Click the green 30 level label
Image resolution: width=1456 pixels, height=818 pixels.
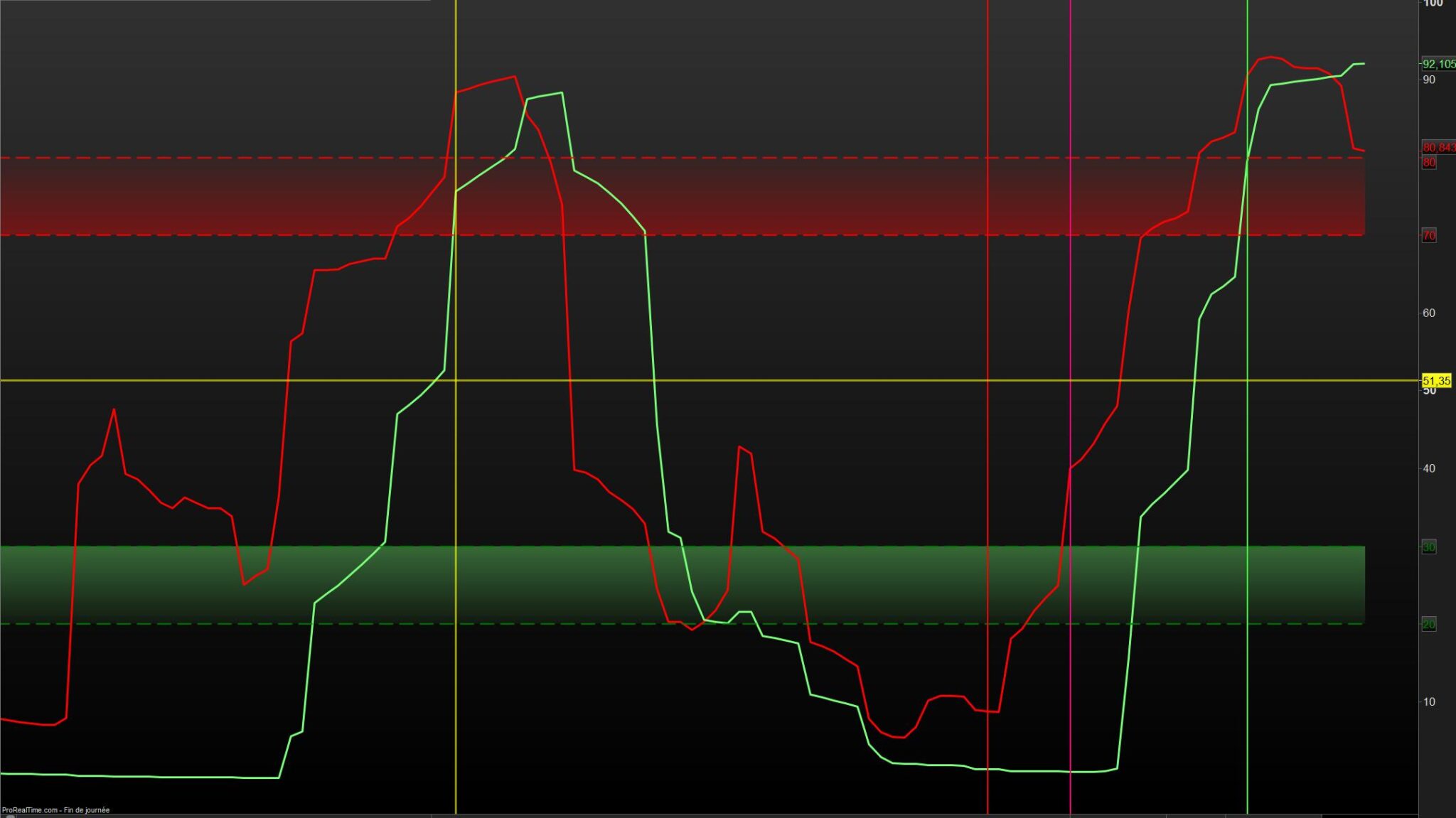[x=1428, y=547]
